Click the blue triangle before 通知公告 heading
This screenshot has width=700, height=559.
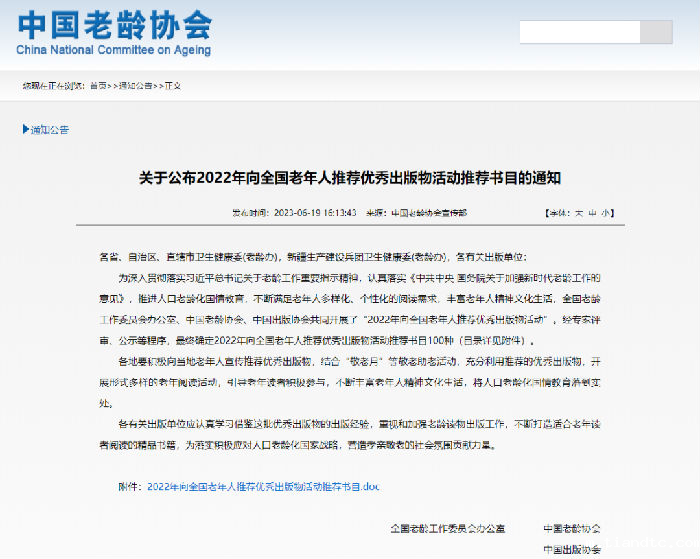(25, 129)
